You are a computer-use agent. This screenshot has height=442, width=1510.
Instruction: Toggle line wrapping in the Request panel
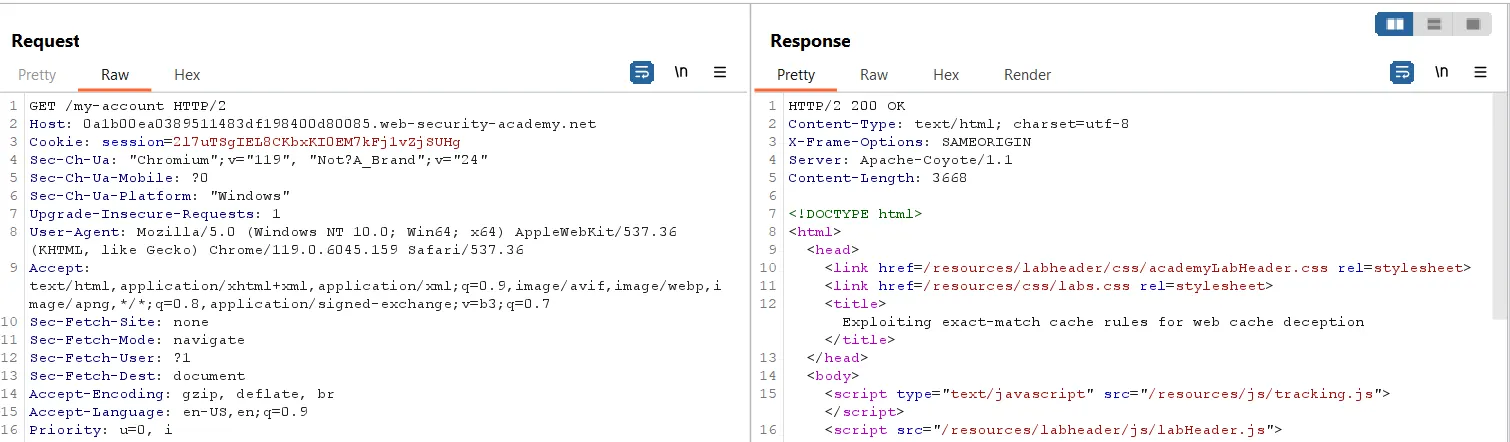pyautogui.click(x=642, y=72)
